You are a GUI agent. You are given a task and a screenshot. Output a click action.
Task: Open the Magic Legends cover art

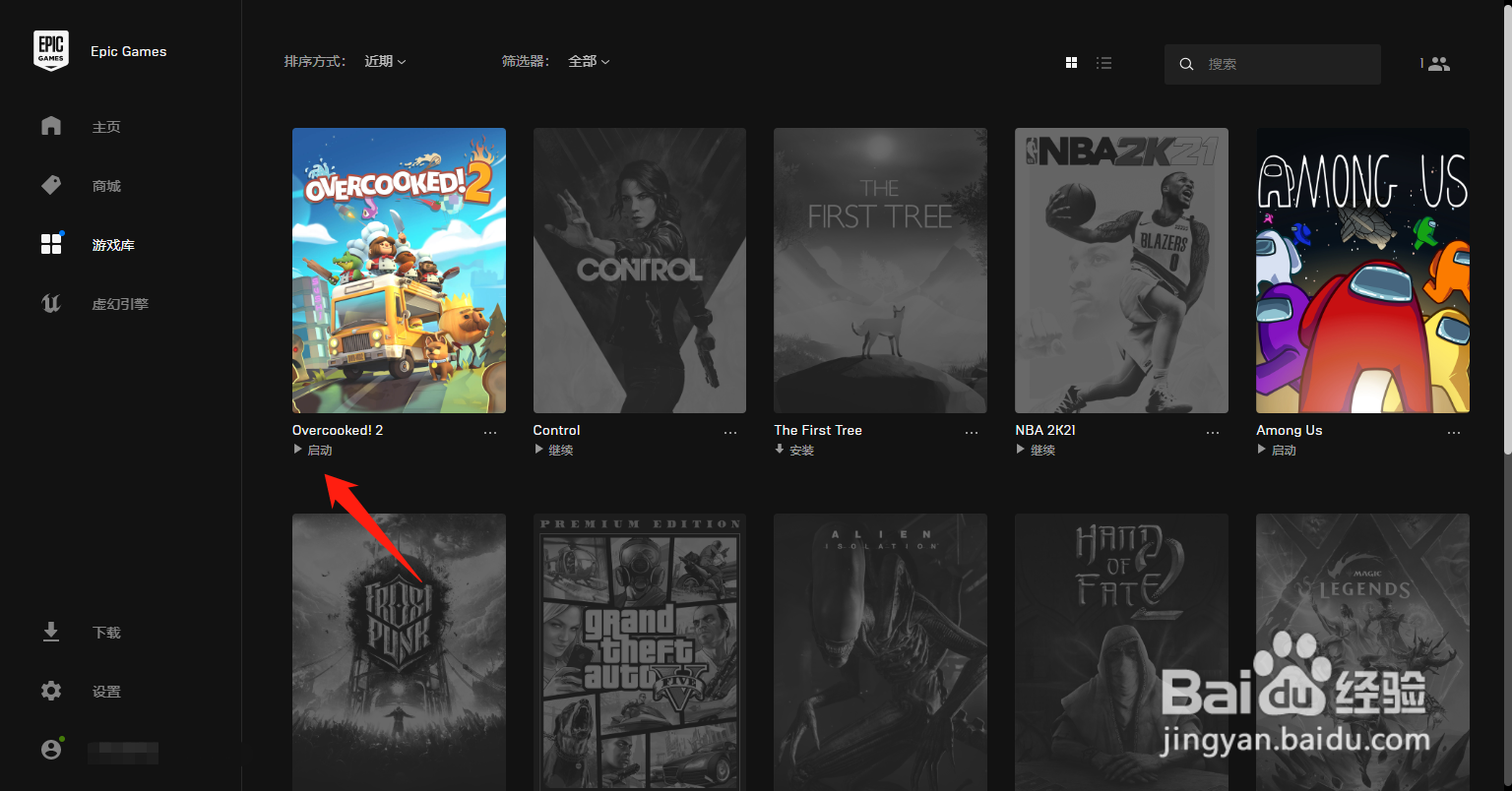[x=1362, y=652]
